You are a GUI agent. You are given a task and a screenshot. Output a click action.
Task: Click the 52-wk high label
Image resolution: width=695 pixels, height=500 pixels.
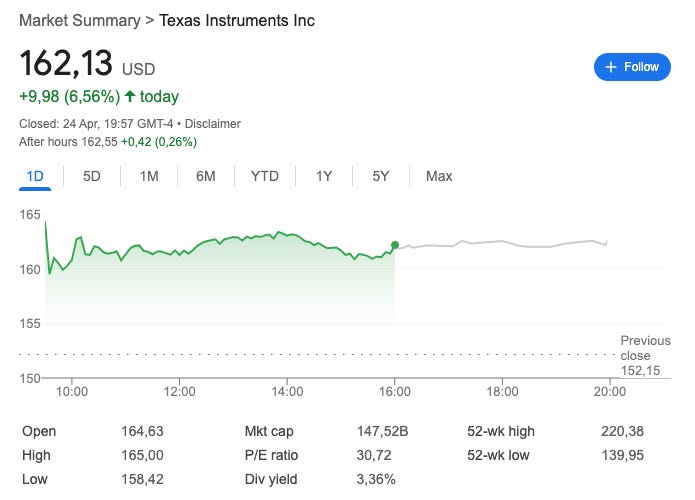pyautogui.click(x=501, y=431)
